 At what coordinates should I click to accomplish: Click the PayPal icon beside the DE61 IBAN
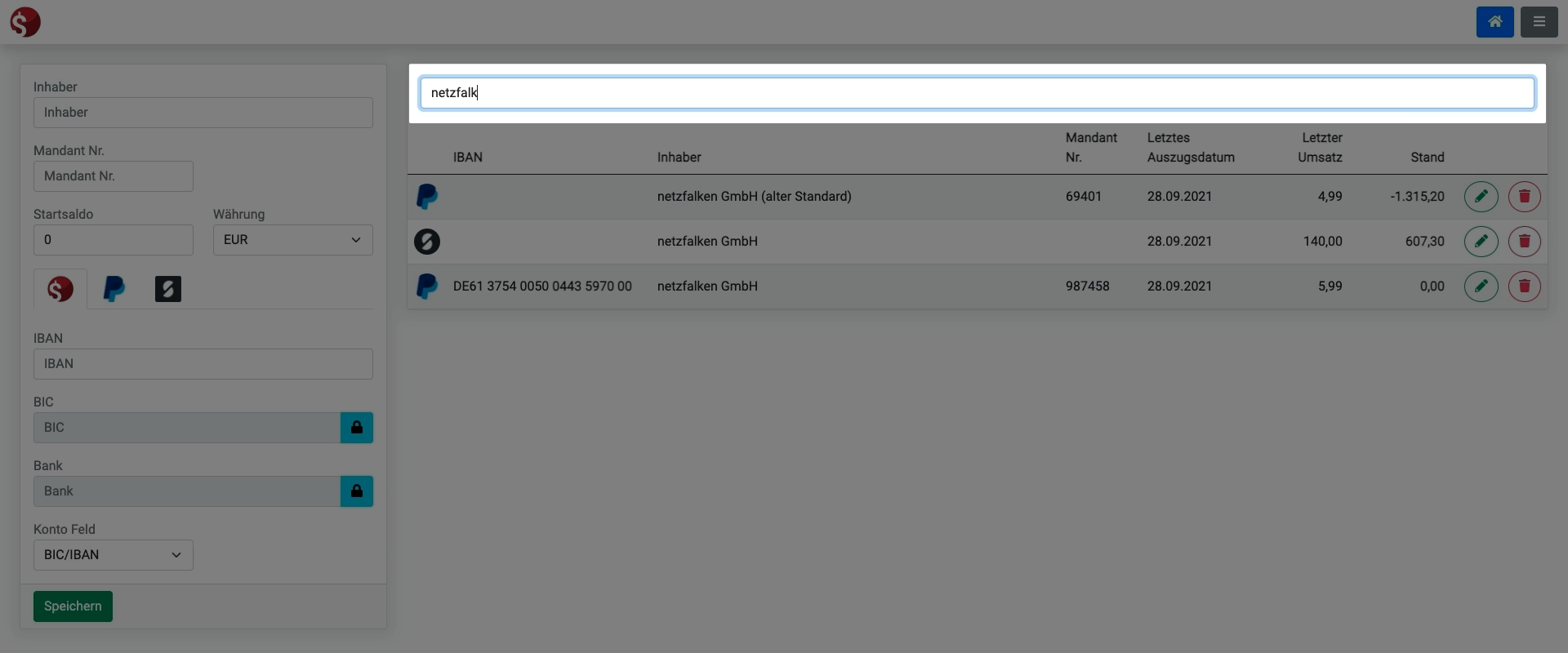pos(427,287)
